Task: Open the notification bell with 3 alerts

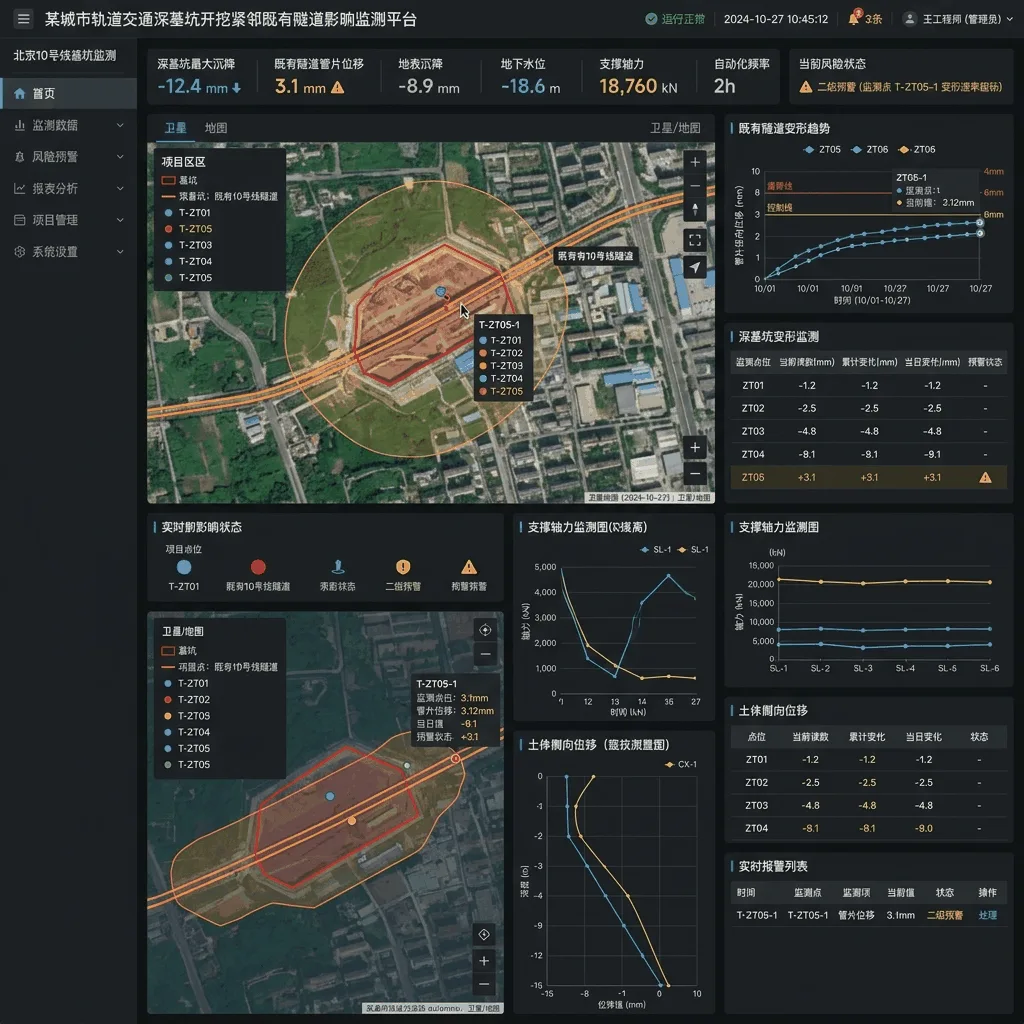Action: pos(854,18)
